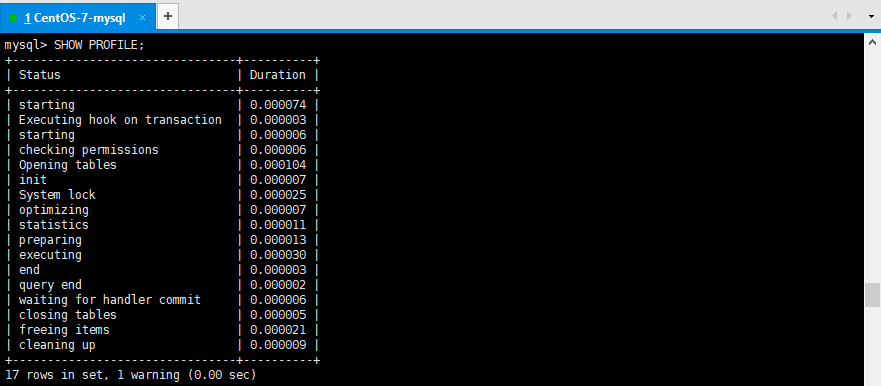Click the cleaning up status row
This screenshot has height=386, width=881.
tap(162, 345)
